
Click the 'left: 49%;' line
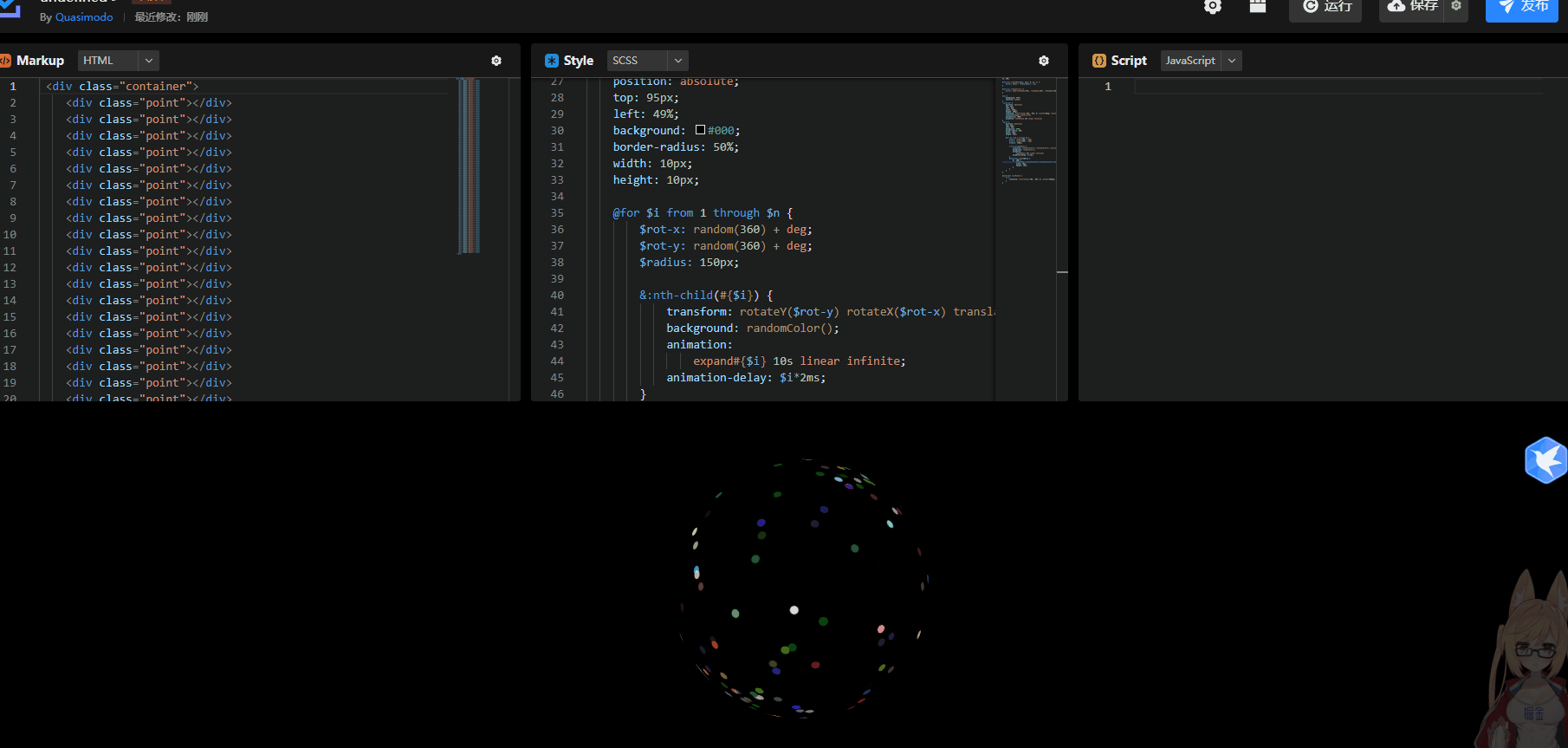tap(645, 114)
